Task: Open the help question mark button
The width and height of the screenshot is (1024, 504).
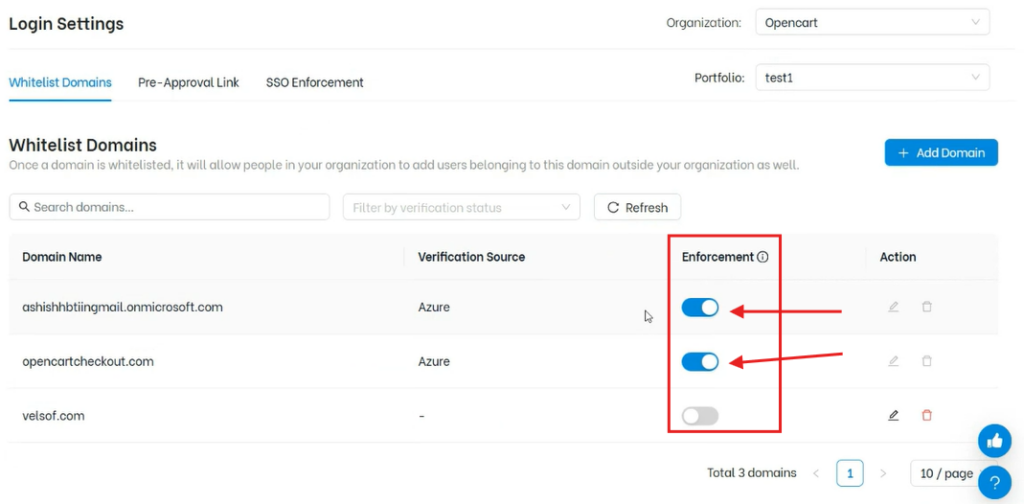Action: 994,482
